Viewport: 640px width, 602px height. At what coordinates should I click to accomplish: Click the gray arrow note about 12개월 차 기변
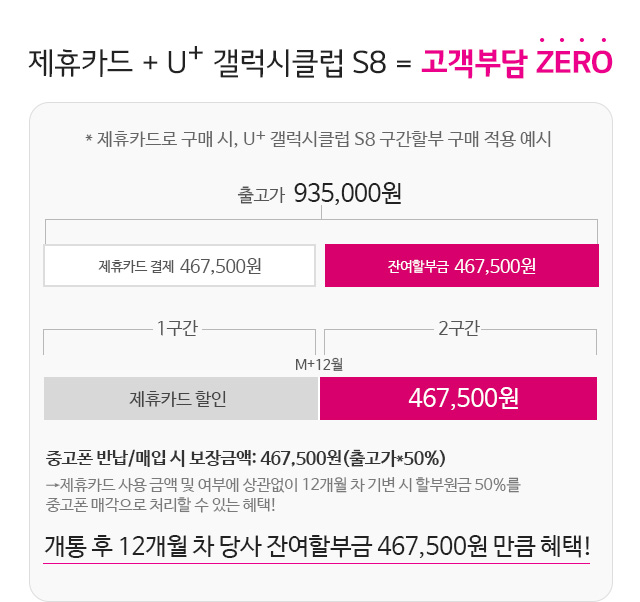[283, 485]
